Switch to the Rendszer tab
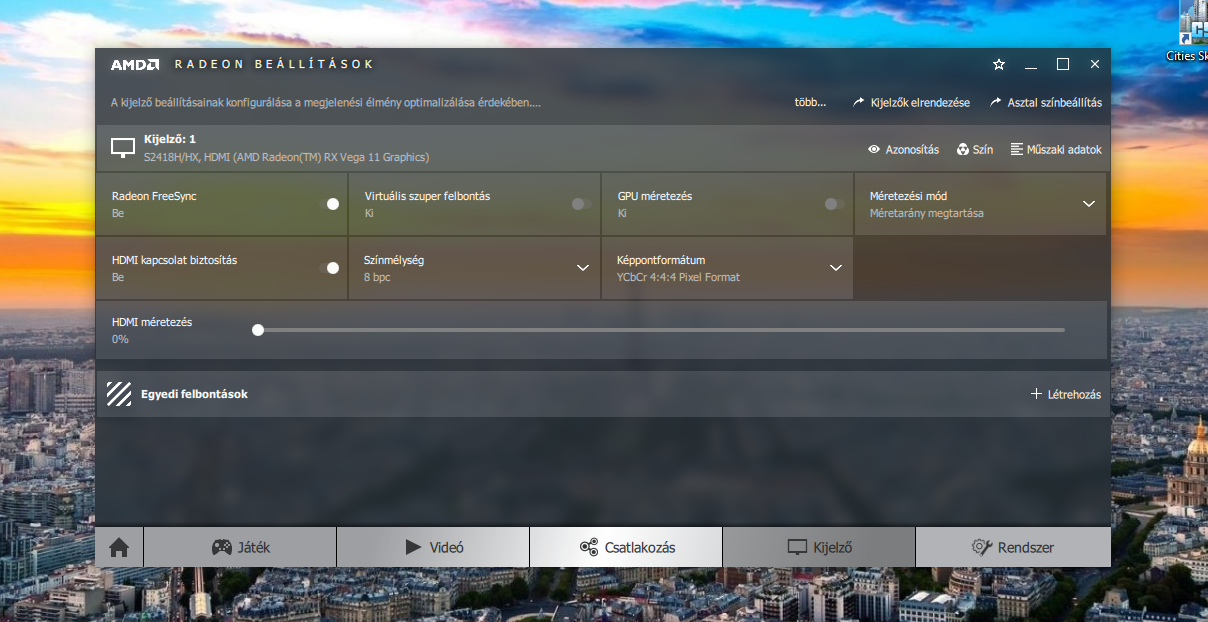This screenshot has width=1208, height=622. click(x=1013, y=547)
